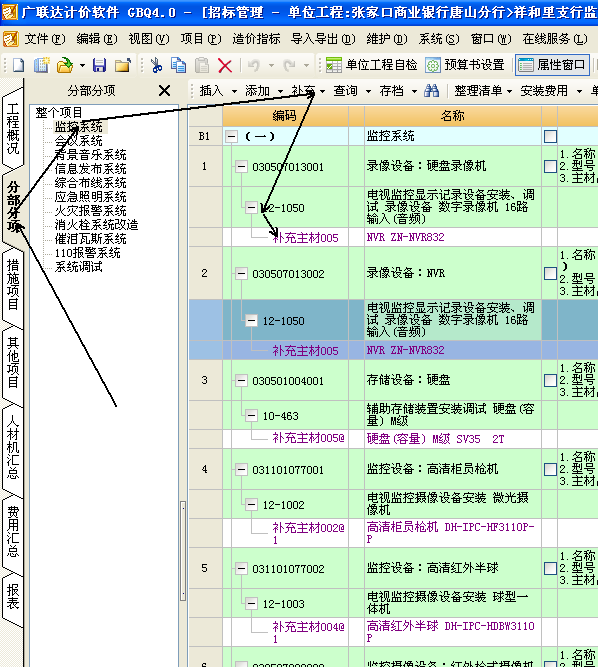Switch to the 其他项目 side tab
The width and height of the screenshot is (598, 667).
pos(13,362)
